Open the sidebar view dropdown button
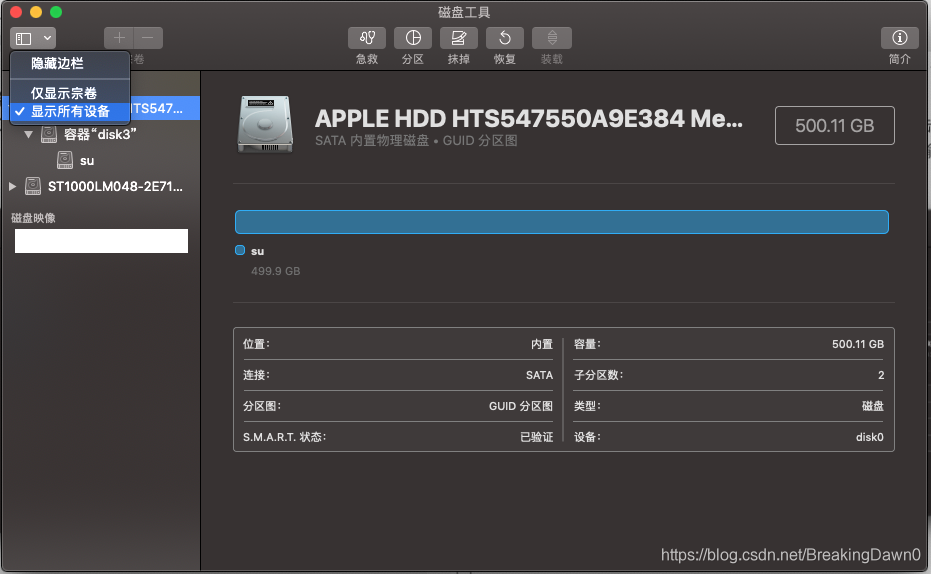Image resolution: width=931 pixels, height=574 pixels. [x=33, y=39]
